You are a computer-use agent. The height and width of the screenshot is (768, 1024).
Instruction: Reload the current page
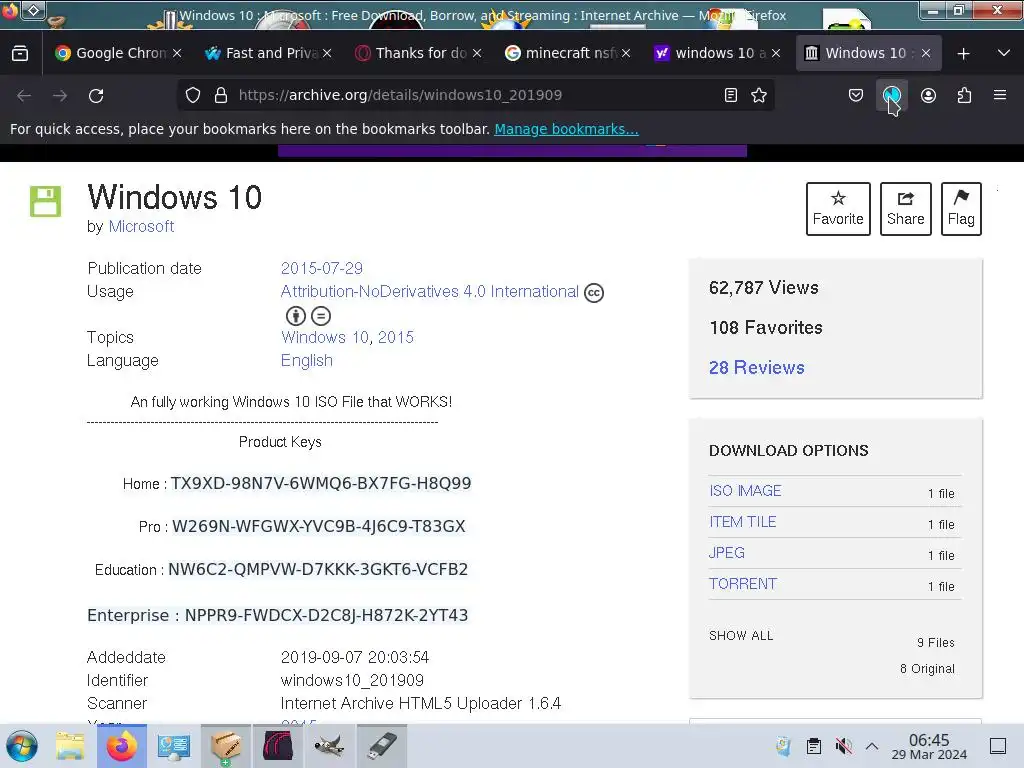tap(96, 95)
